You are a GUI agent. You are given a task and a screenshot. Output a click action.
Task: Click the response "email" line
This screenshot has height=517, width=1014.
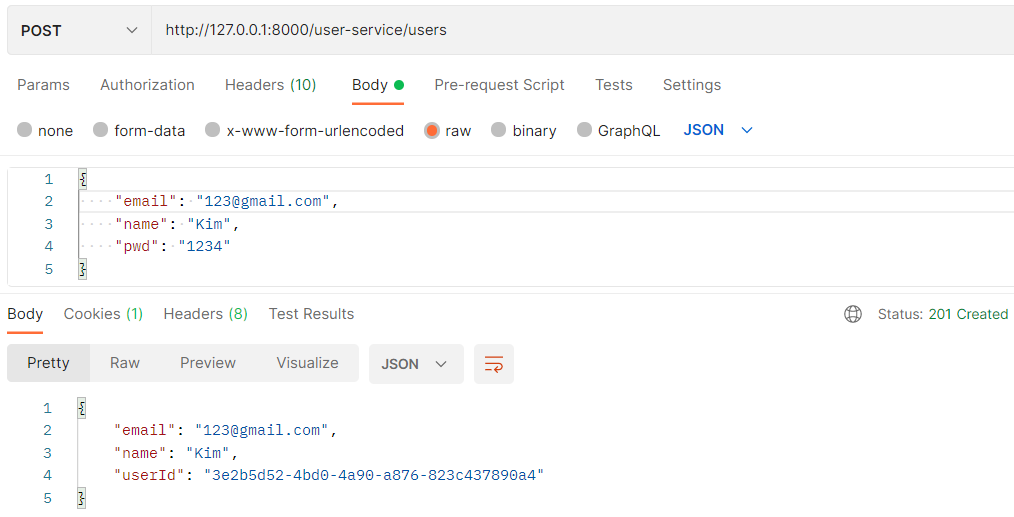tap(226, 430)
